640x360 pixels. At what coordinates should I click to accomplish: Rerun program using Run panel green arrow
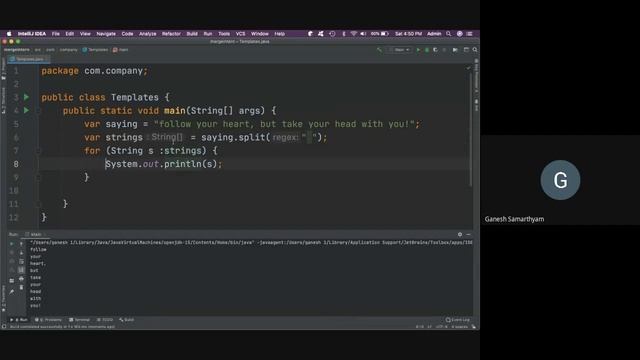[11, 244]
